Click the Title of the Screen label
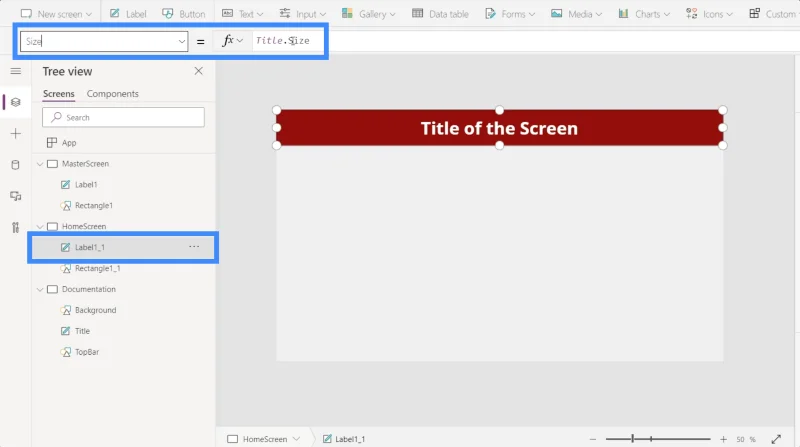Screen dimensions: 800x447 [x=499, y=128]
